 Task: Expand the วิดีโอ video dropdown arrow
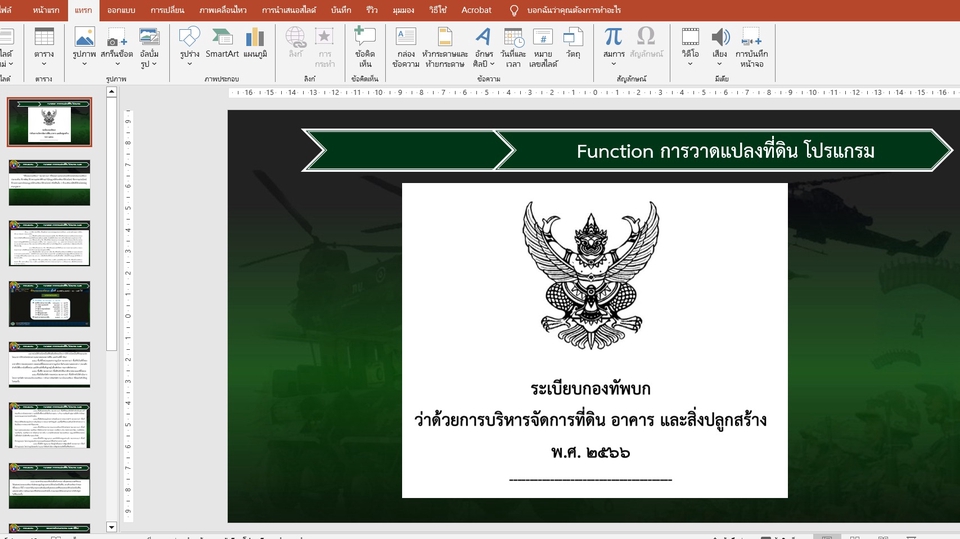coord(690,64)
